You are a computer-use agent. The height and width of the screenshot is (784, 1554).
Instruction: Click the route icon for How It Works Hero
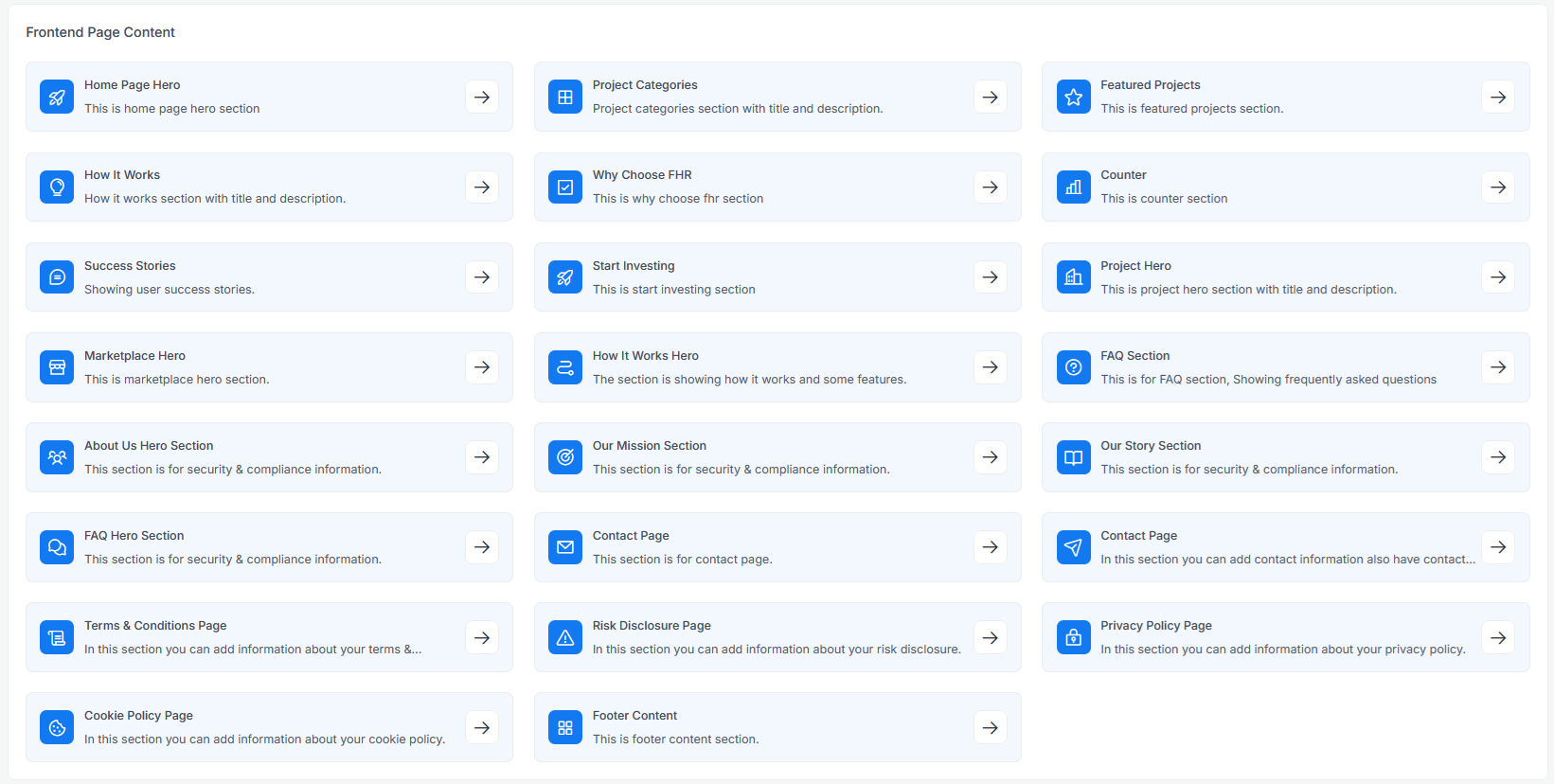coord(565,366)
